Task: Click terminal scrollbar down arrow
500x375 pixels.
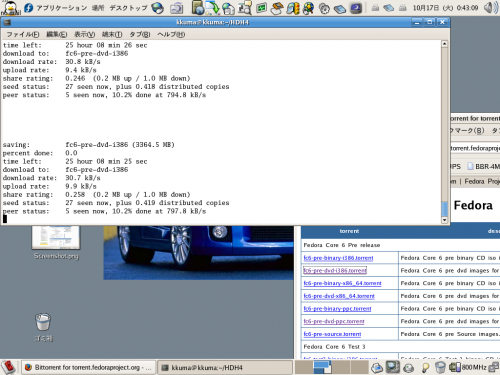Action: (x=444, y=220)
